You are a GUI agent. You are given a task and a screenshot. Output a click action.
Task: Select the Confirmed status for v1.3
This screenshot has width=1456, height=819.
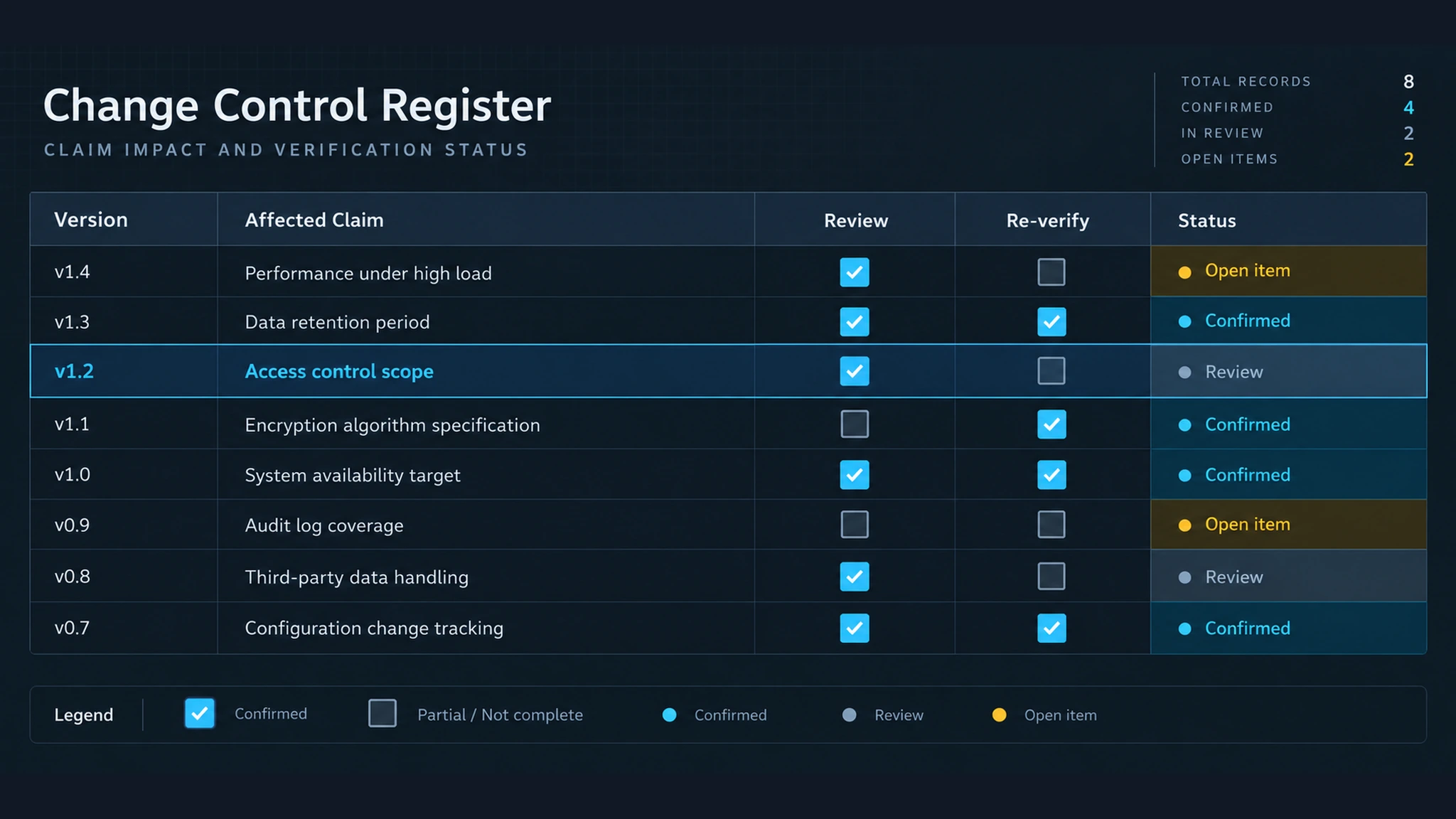coord(1288,321)
